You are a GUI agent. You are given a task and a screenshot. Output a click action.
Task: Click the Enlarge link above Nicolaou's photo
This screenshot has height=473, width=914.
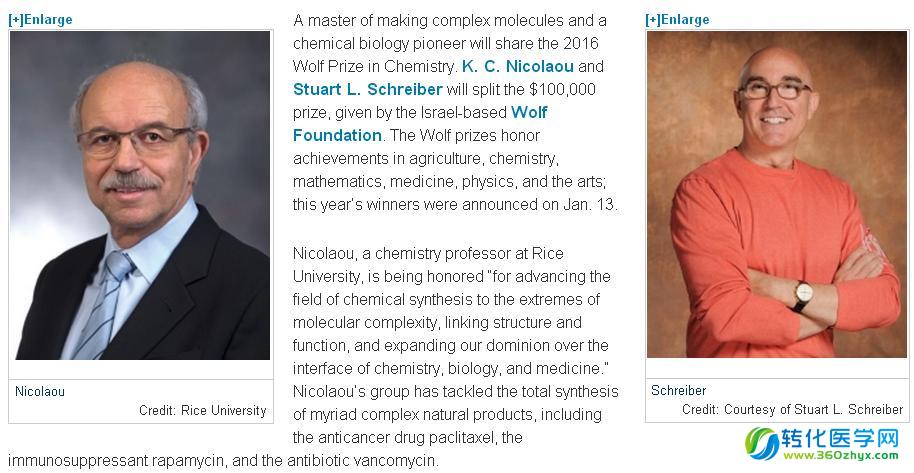coord(41,19)
